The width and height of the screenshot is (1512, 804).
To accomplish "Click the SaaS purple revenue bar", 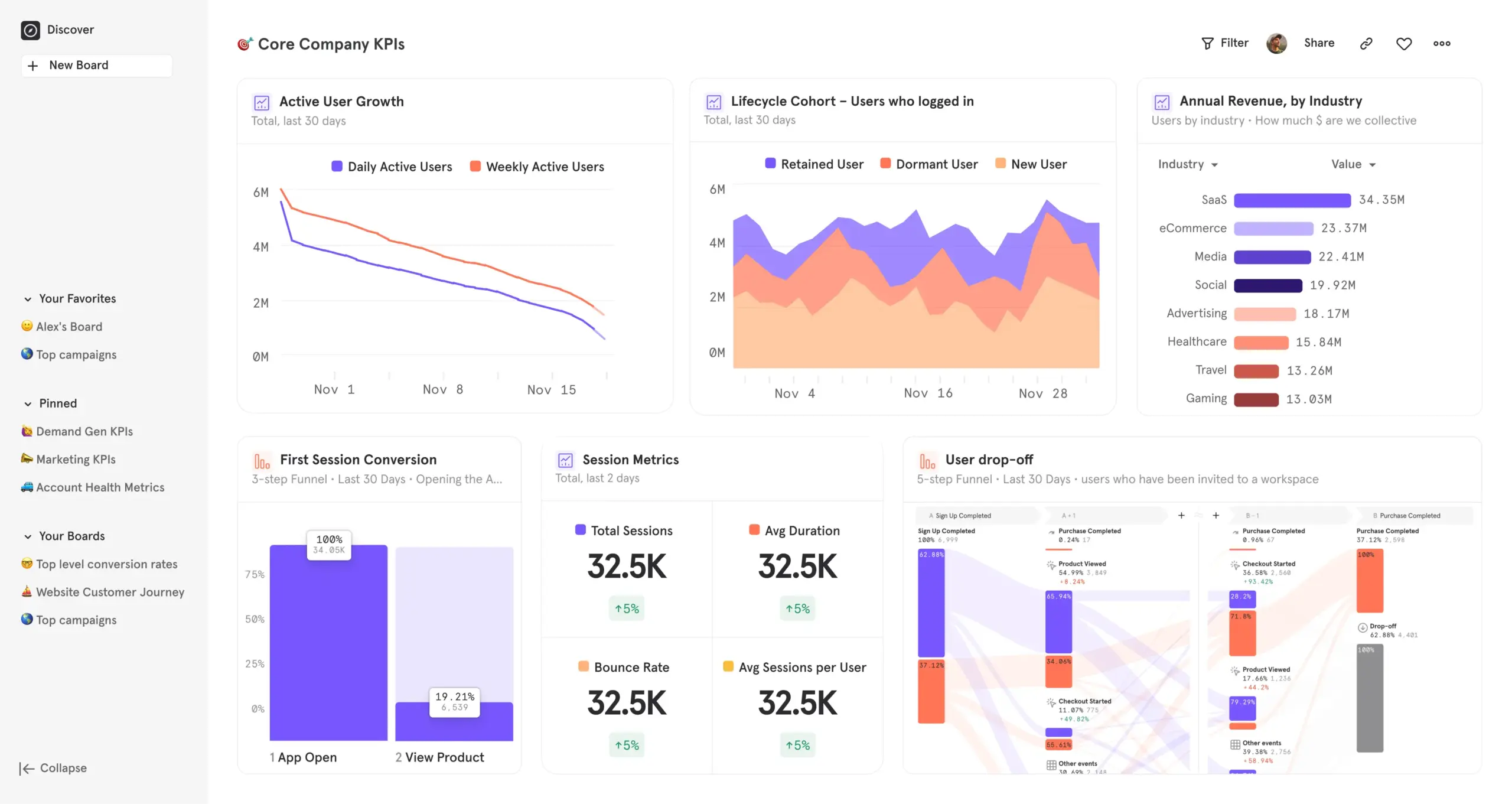I will point(1291,200).
